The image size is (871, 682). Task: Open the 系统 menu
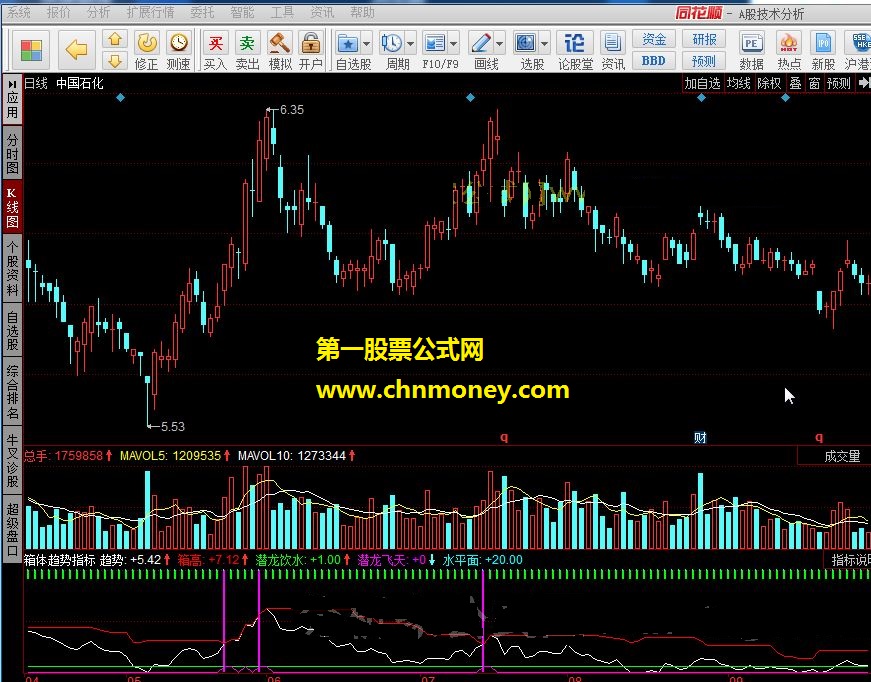pos(19,12)
